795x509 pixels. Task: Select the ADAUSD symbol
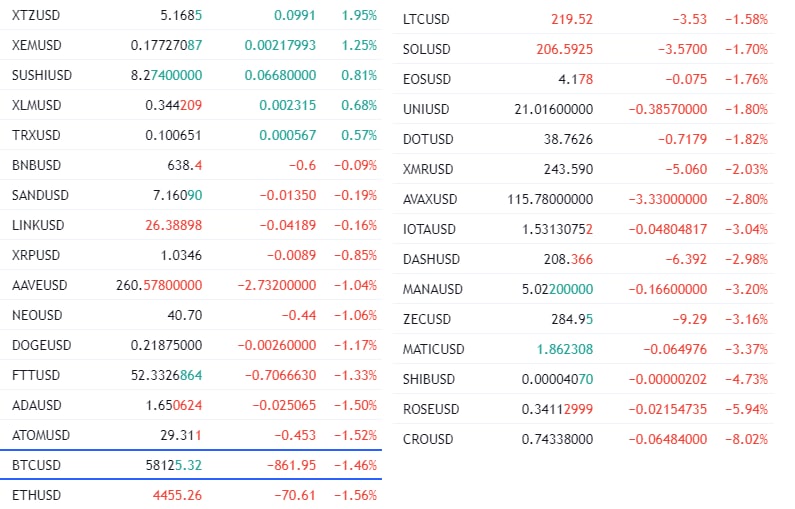click(x=37, y=405)
